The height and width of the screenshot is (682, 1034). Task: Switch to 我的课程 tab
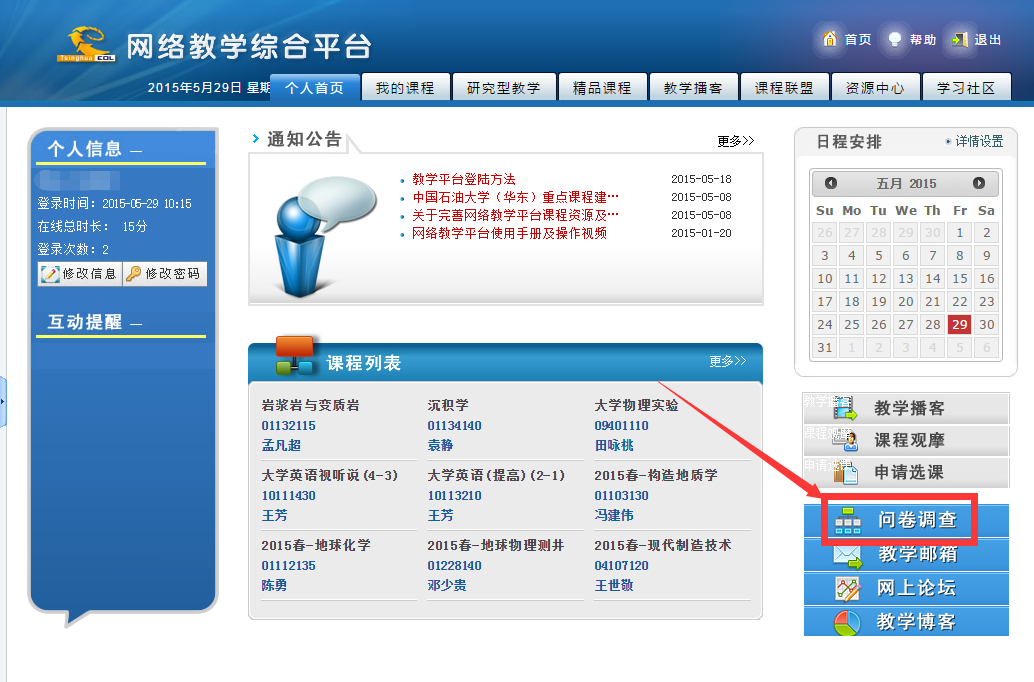405,88
